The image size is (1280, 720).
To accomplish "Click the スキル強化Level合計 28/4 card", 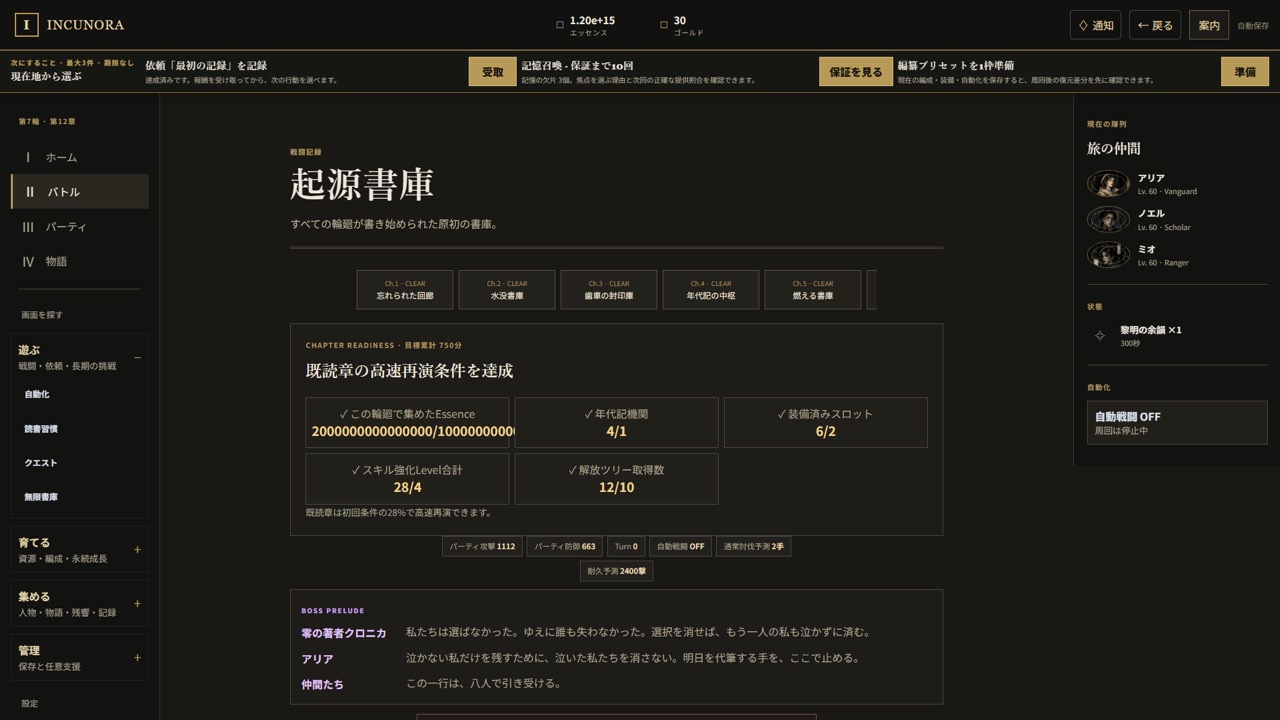I will 407,478.
